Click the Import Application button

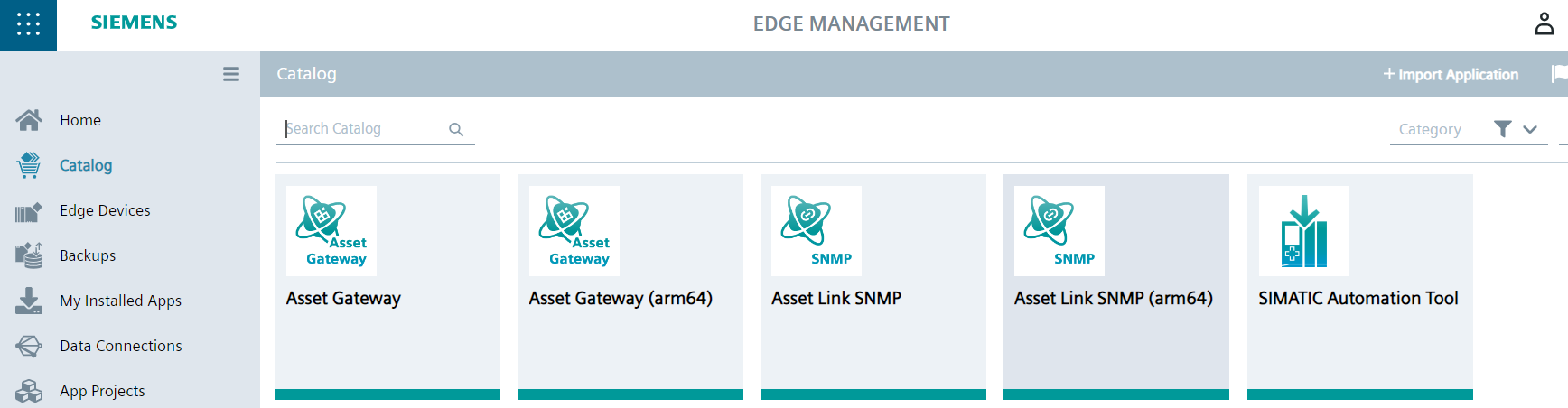point(1451,74)
